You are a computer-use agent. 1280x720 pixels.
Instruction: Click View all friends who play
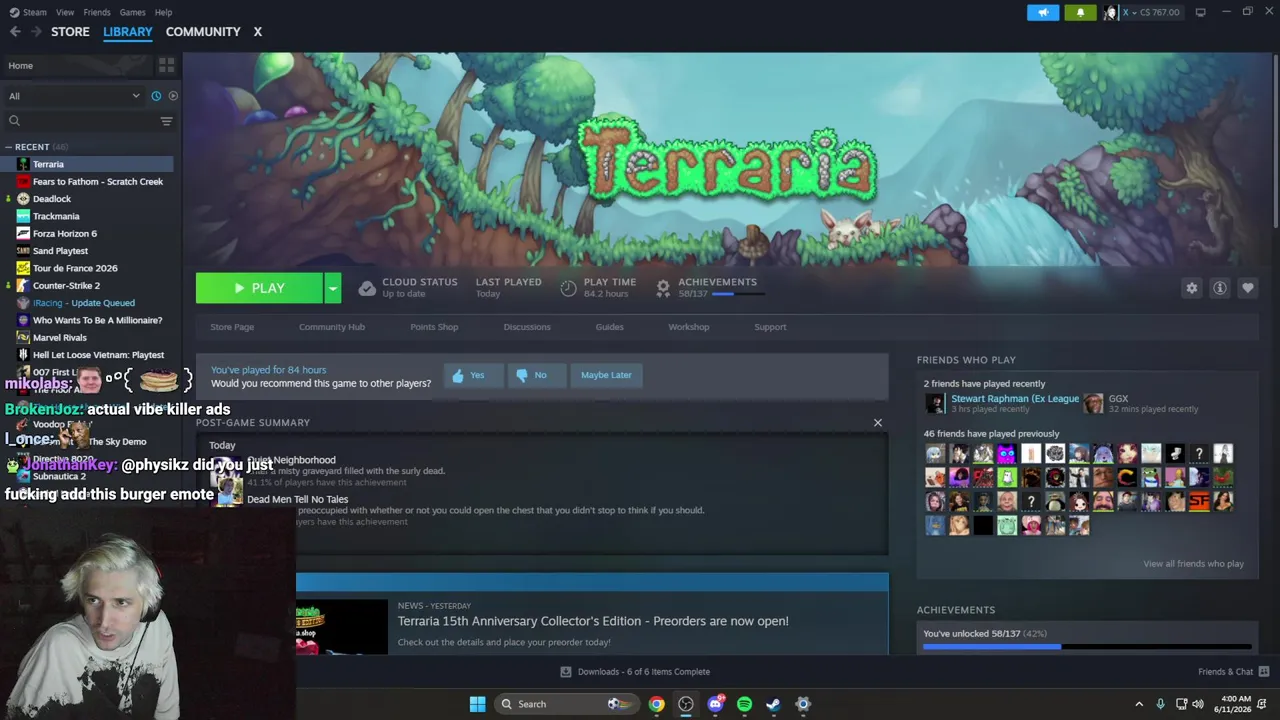(1193, 564)
